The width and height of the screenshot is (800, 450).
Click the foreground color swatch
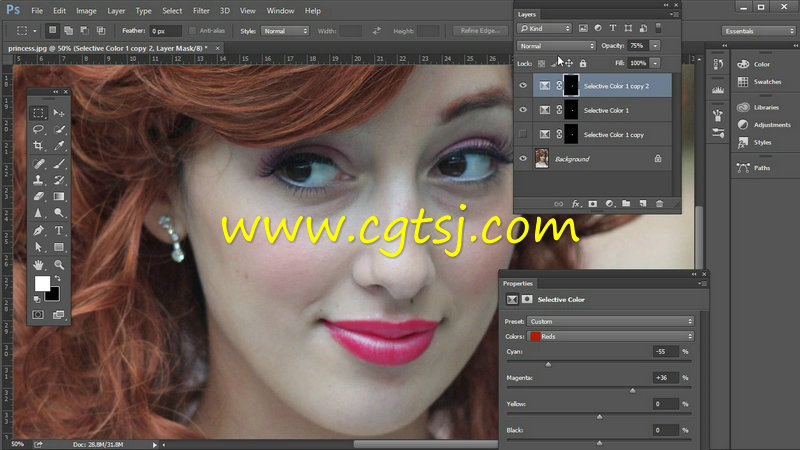tap(42, 283)
